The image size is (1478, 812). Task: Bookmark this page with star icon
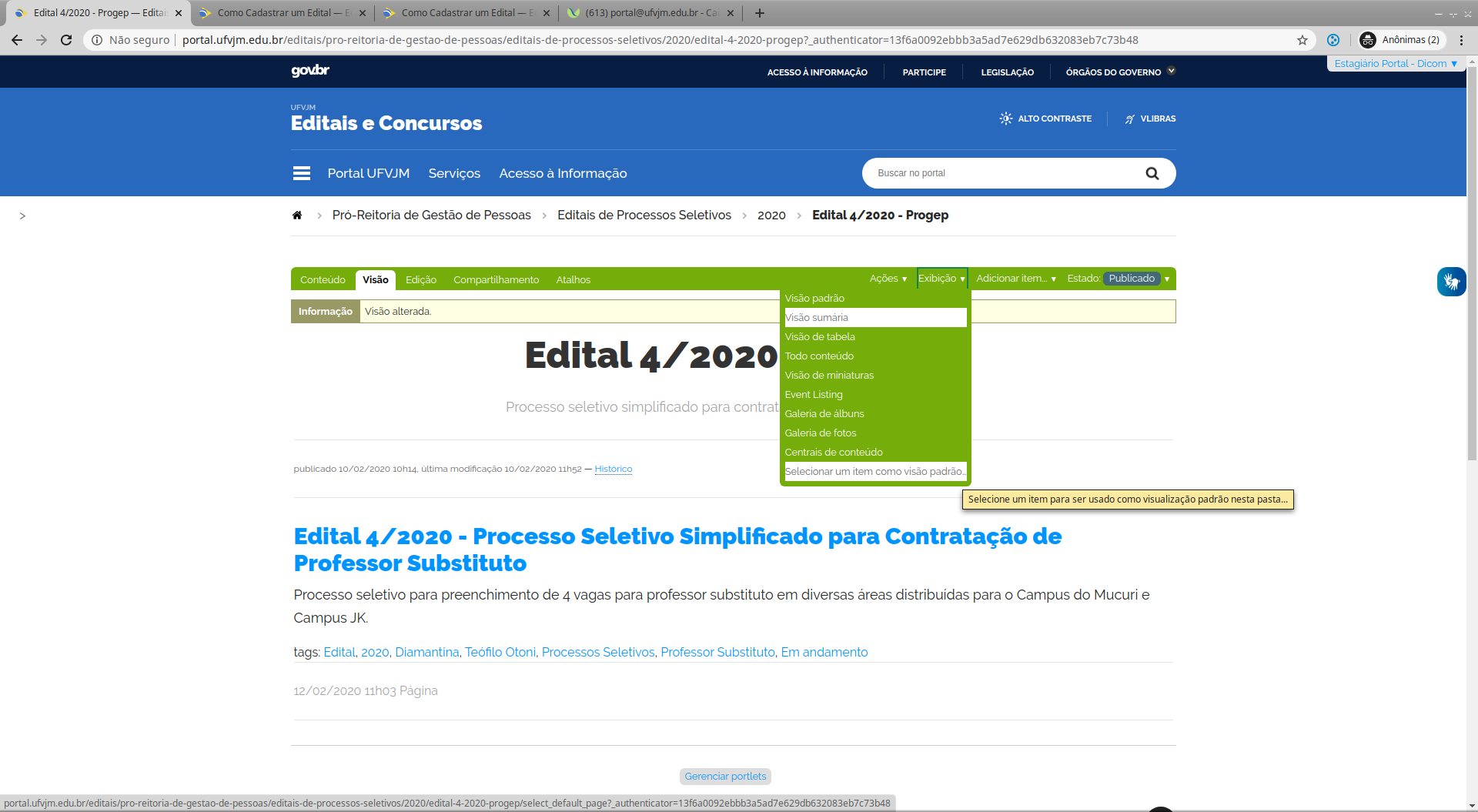point(1302,40)
